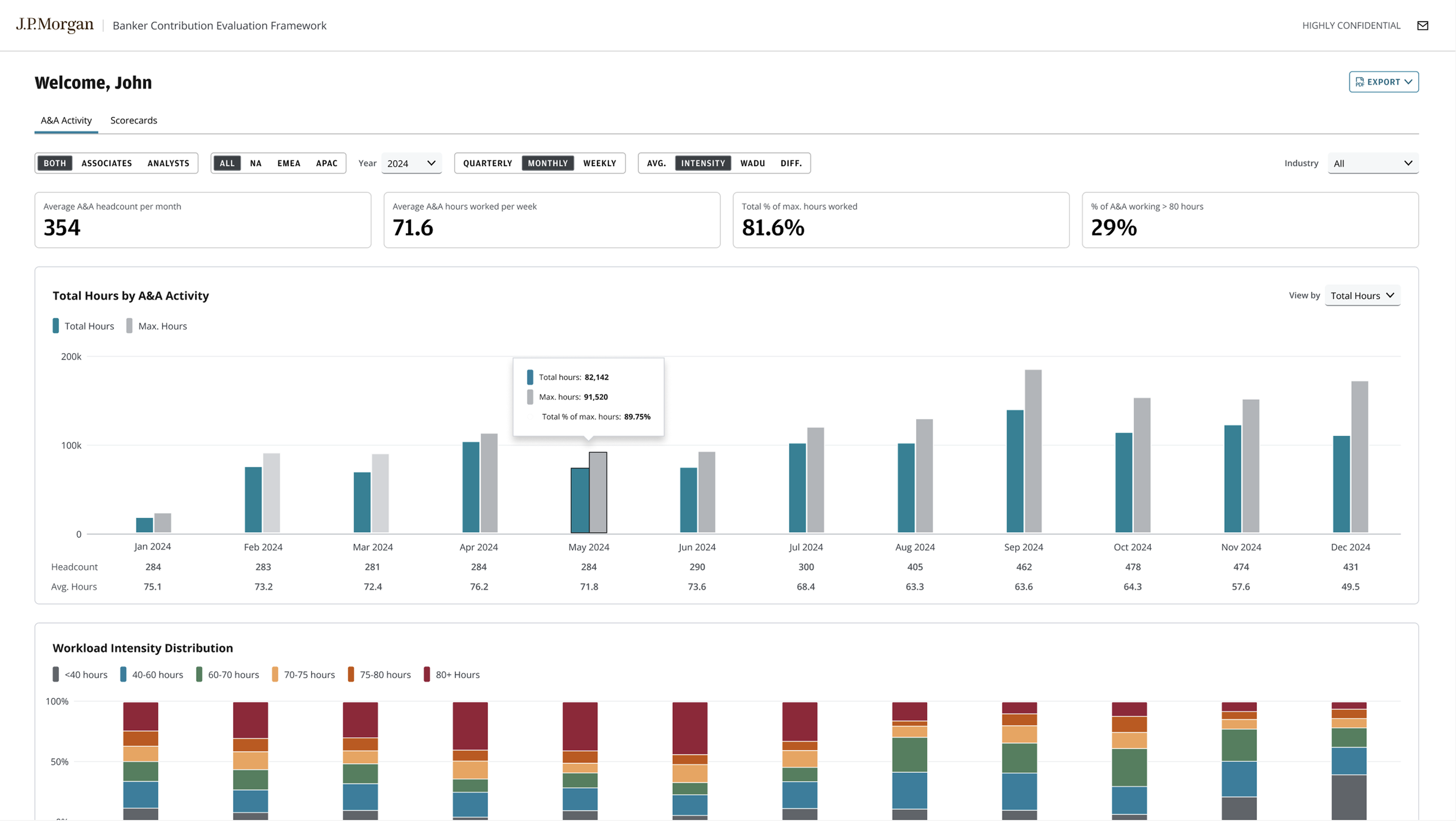
Task: Open the EXPORT dropdown menu
Action: pyautogui.click(x=1383, y=82)
